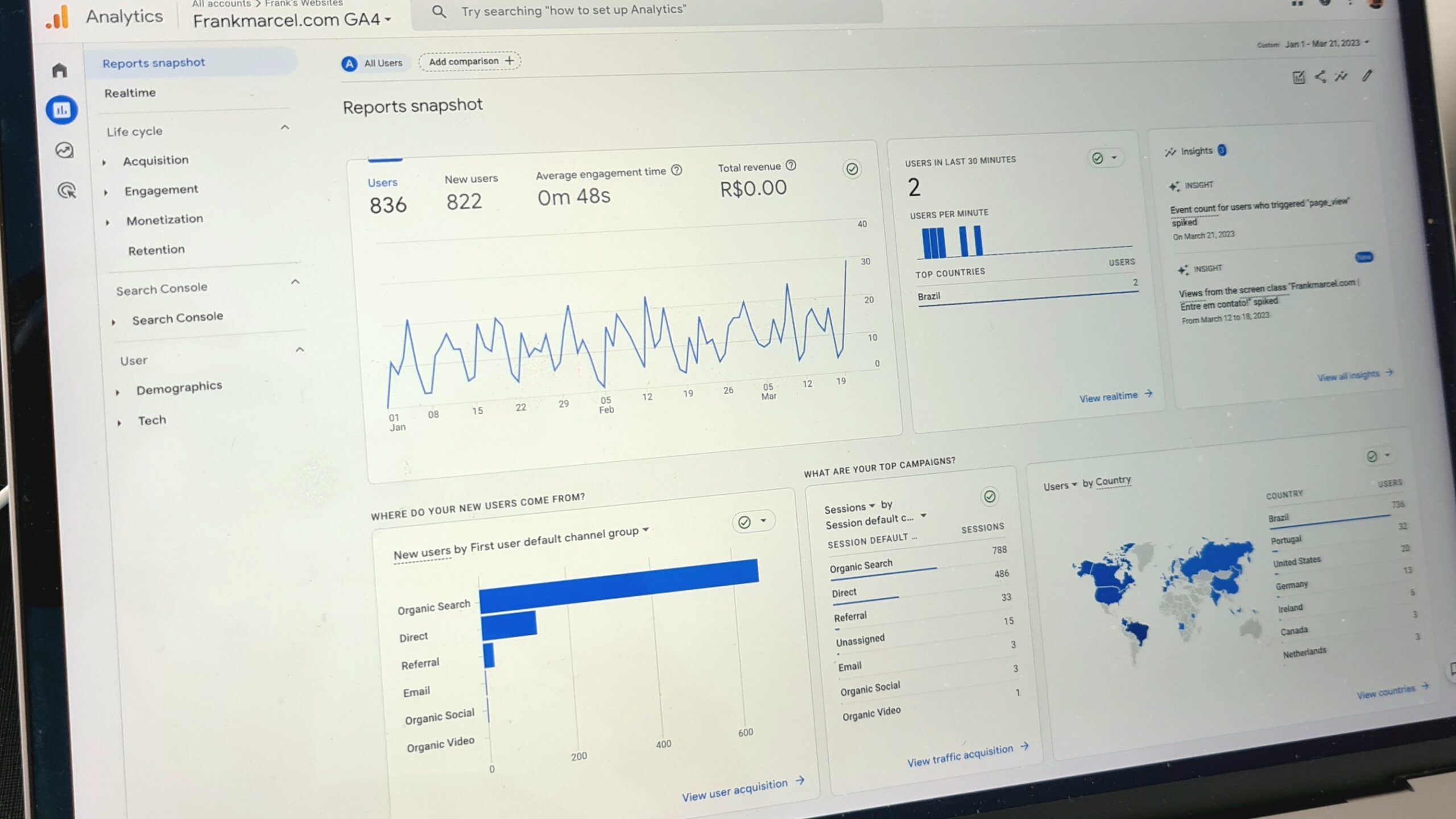Expand the Engagement tree item

pos(106,193)
